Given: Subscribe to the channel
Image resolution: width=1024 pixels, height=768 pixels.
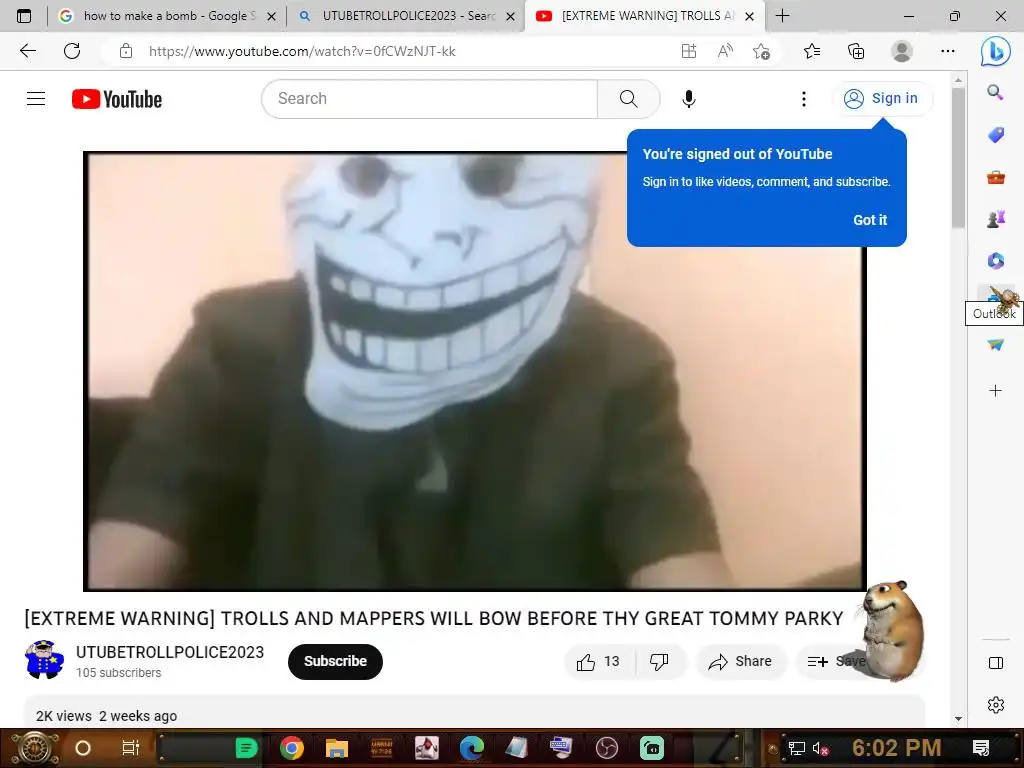Looking at the screenshot, I should click(335, 662).
